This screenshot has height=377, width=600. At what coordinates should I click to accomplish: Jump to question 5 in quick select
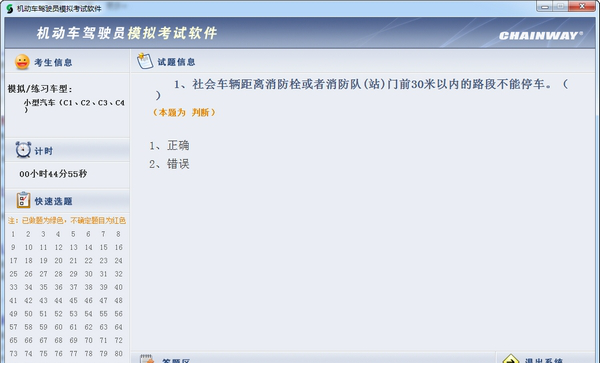pyautogui.click(x=73, y=234)
